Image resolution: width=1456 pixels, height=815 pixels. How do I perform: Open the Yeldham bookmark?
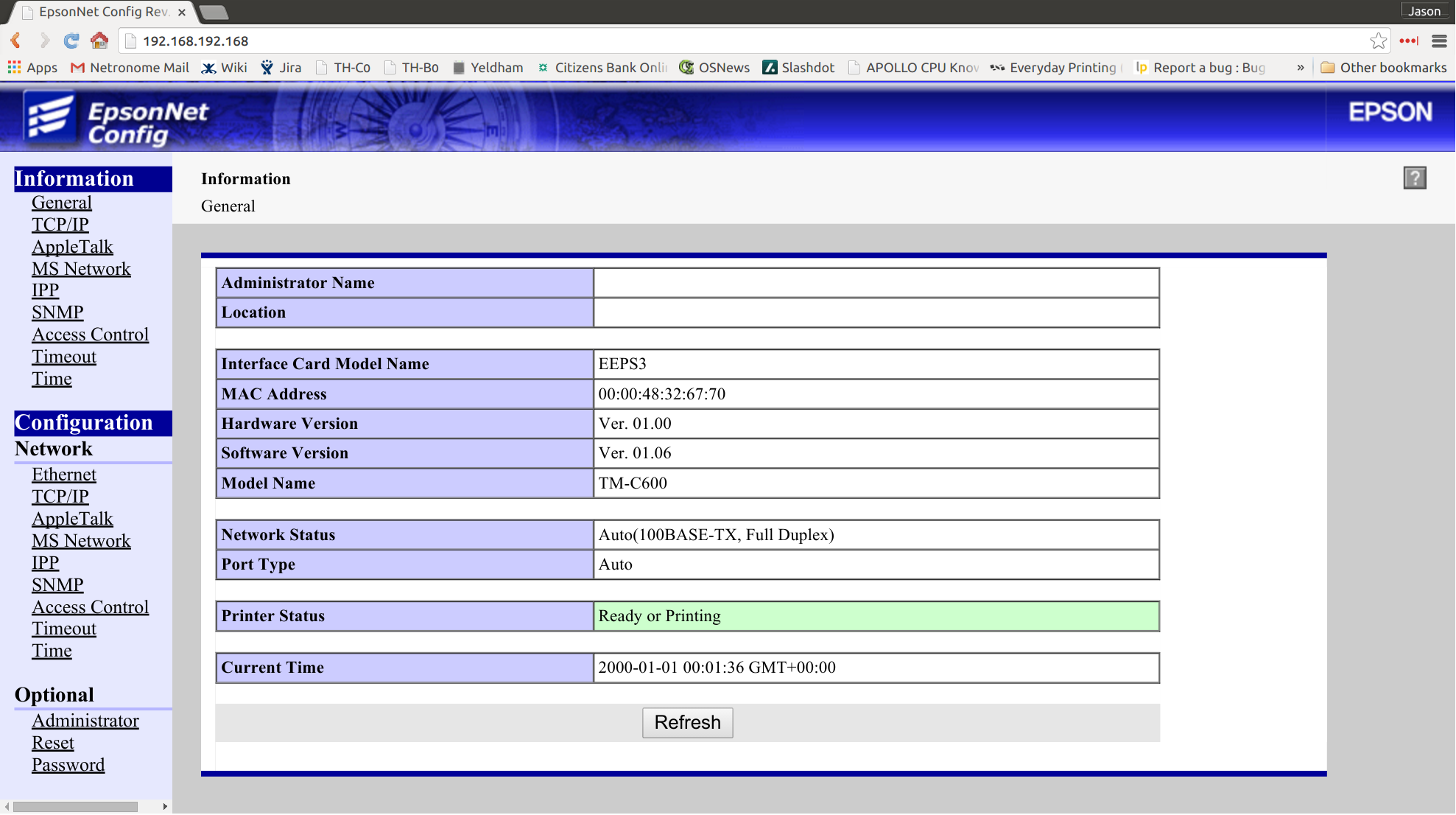coord(488,67)
